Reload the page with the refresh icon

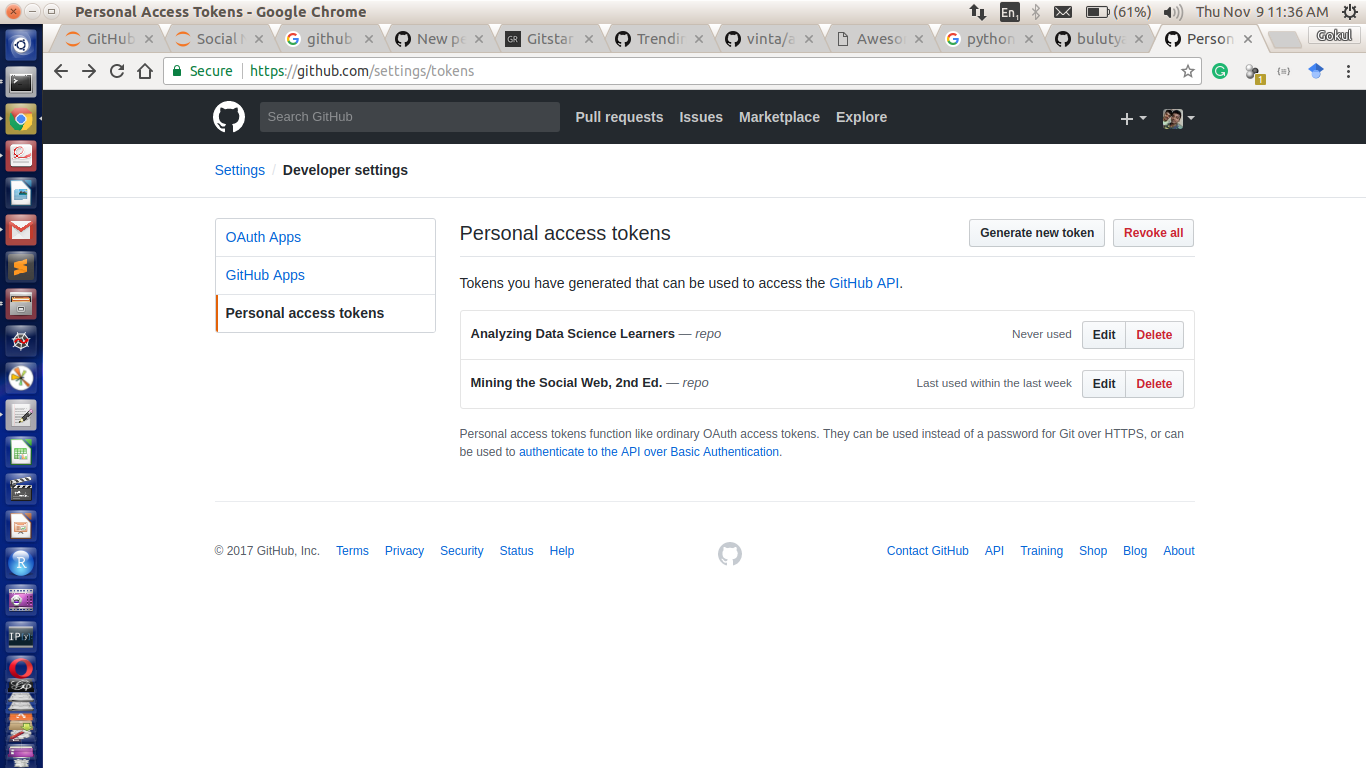click(117, 71)
